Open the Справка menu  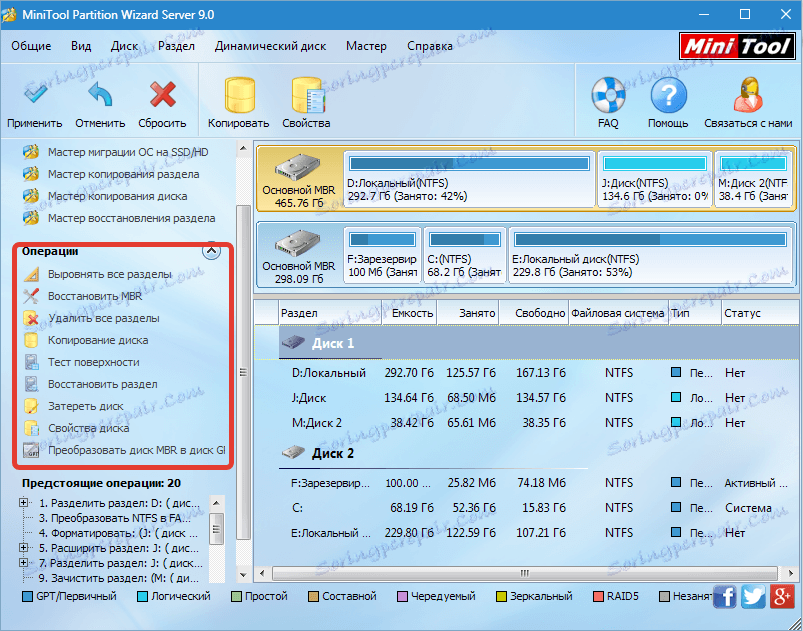(430, 46)
